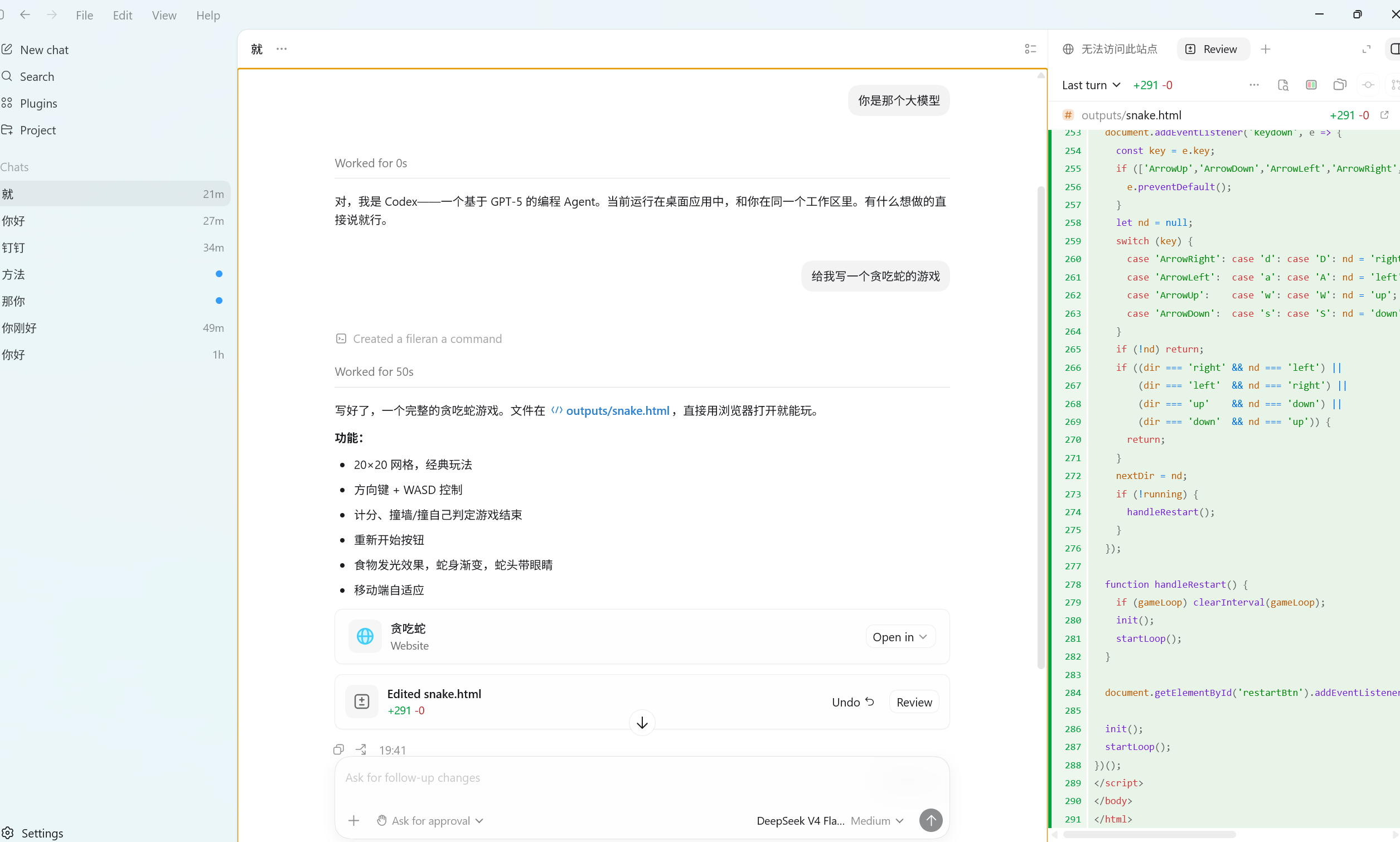Send message with up arrow button

[x=931, y=820]
